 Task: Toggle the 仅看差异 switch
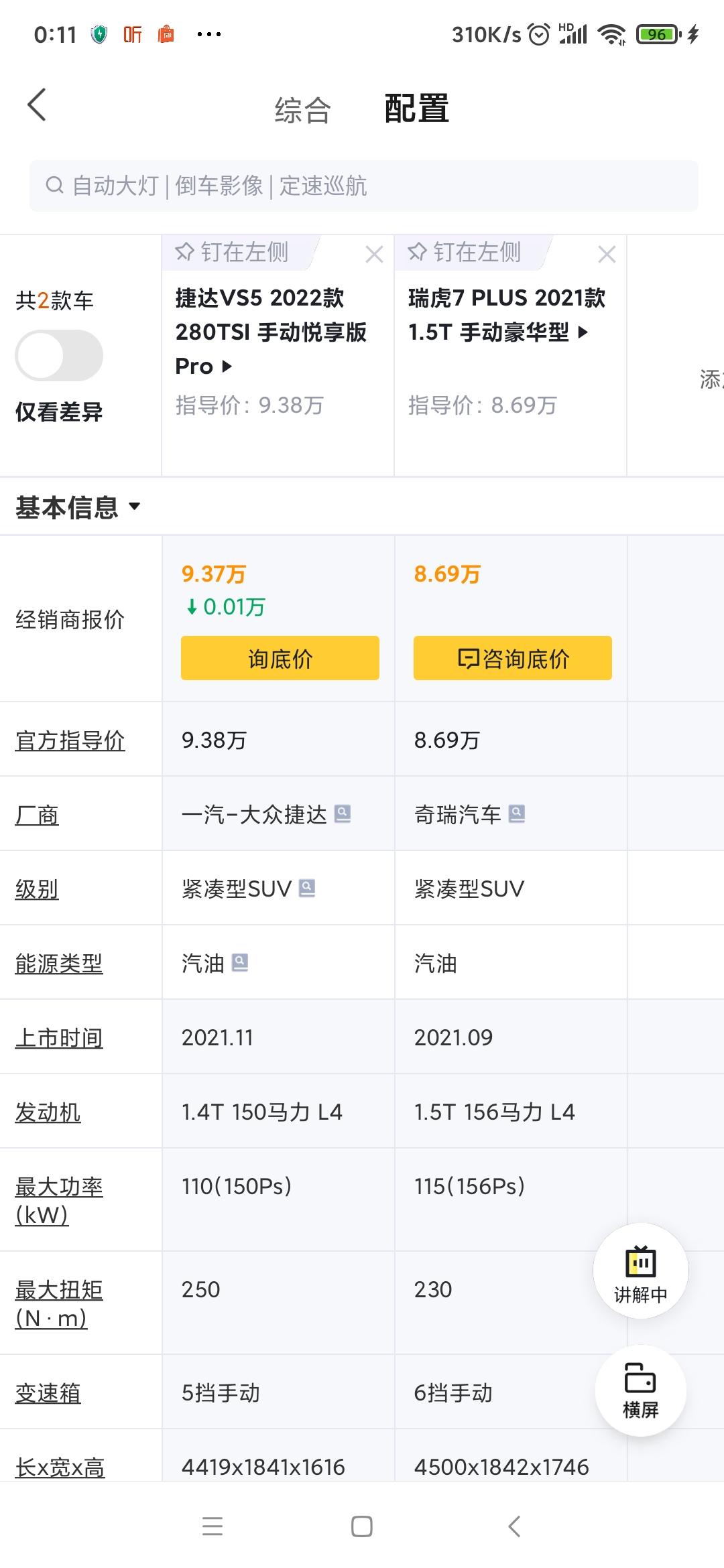click(59, 355)
